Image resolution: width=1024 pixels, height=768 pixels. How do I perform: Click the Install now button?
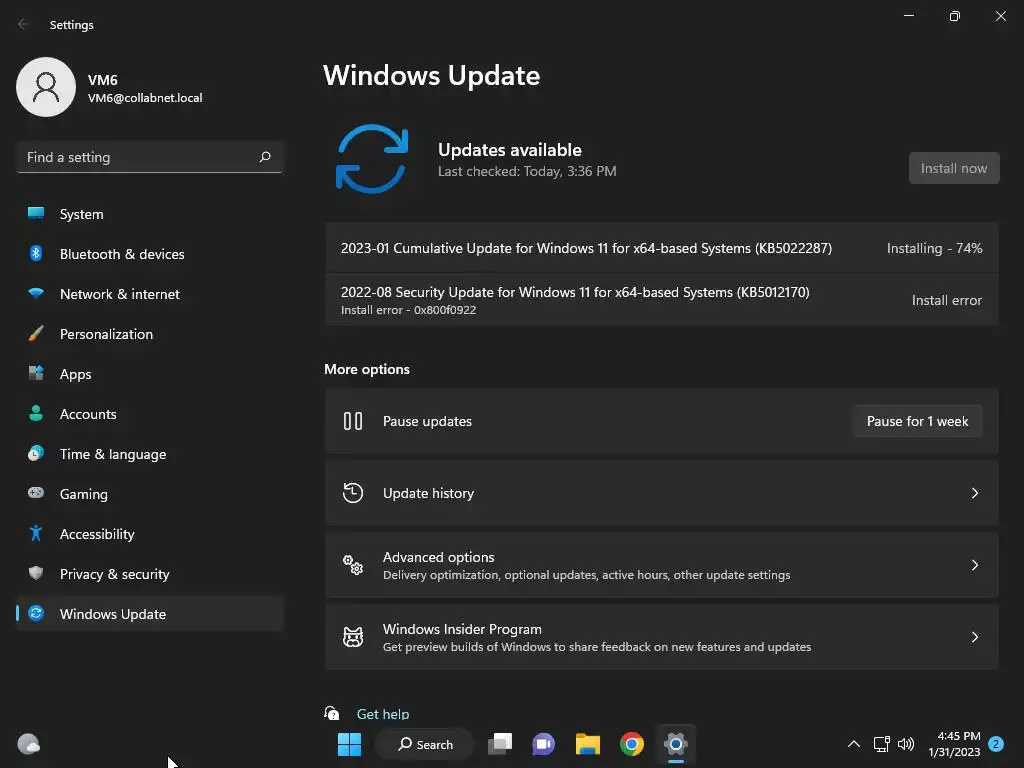pyautogui.click(x=954, y=168)
